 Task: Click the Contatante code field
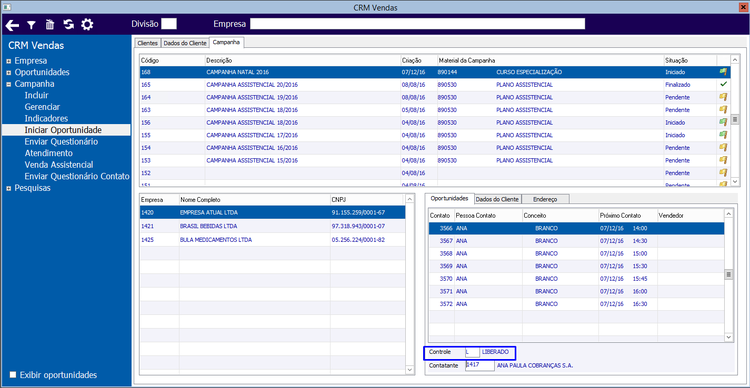click(x=480, y=366)
